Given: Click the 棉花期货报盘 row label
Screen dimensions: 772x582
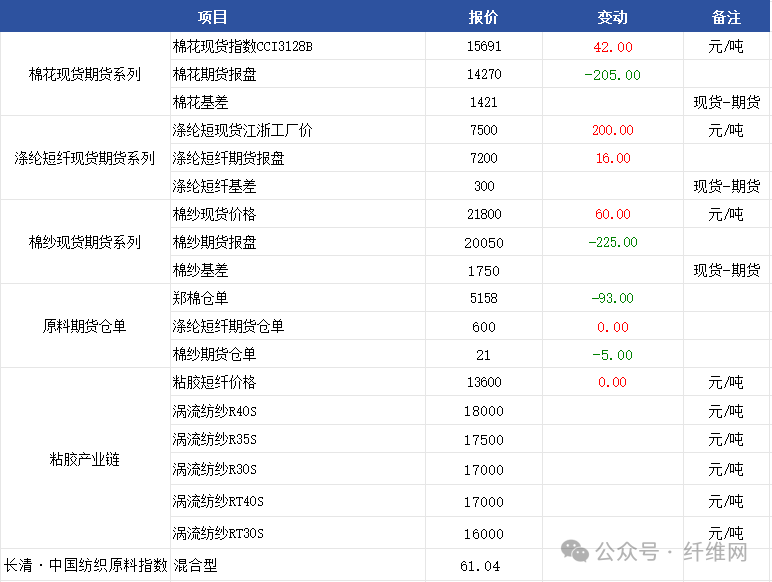Looking at the screenshot, I should [x=215, y=74].
